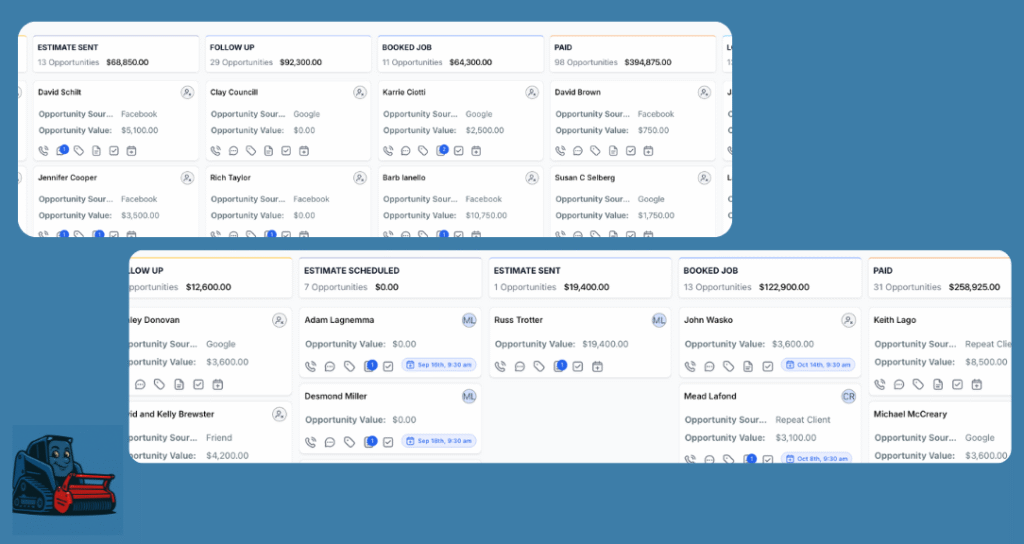This screenshot has height=544, width=1024.
Task: Toggle the task checkbox icon on Desmond Miller's card
Action: 388,441
